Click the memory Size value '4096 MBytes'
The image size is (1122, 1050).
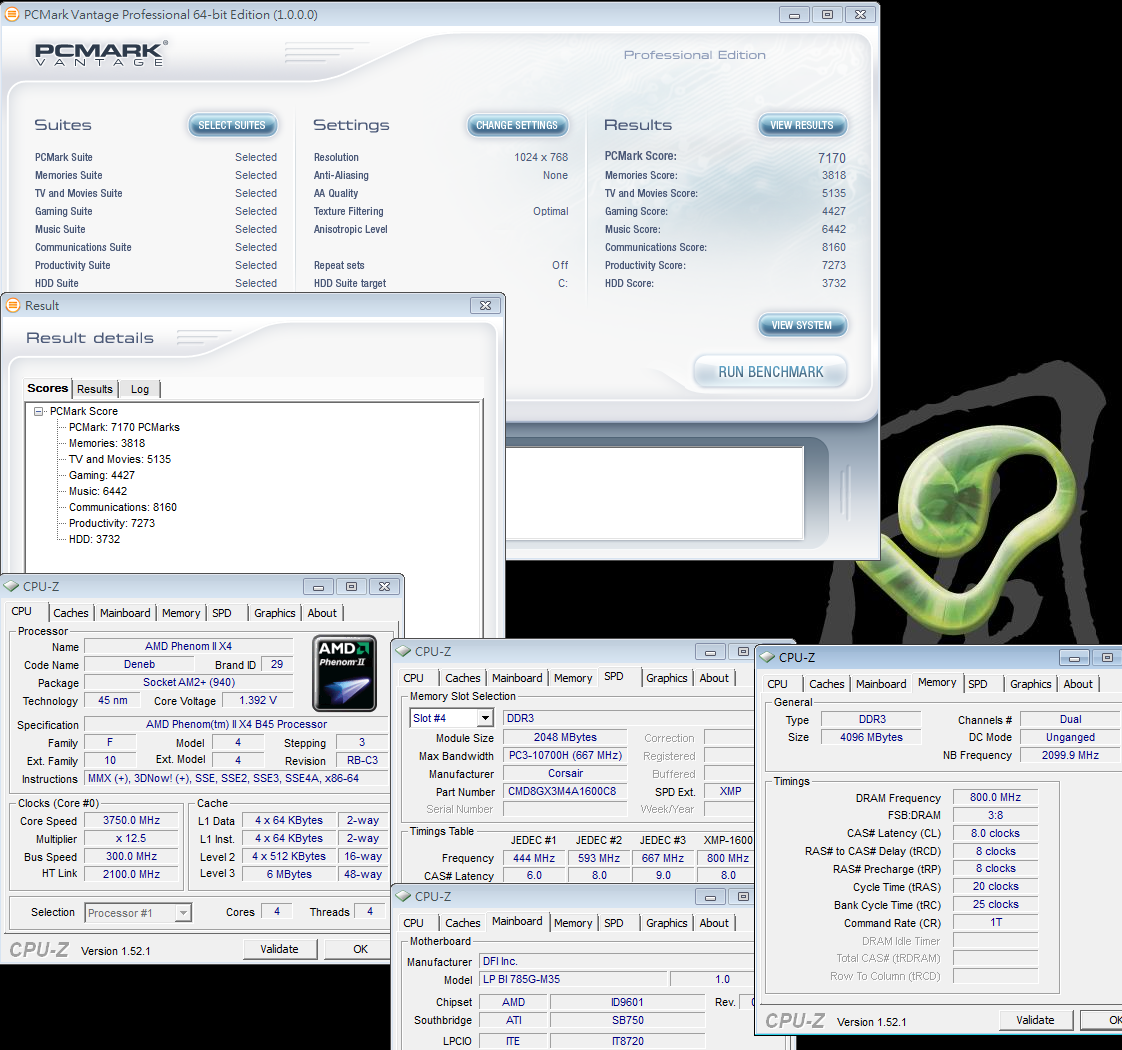click(x=871, y=737)
